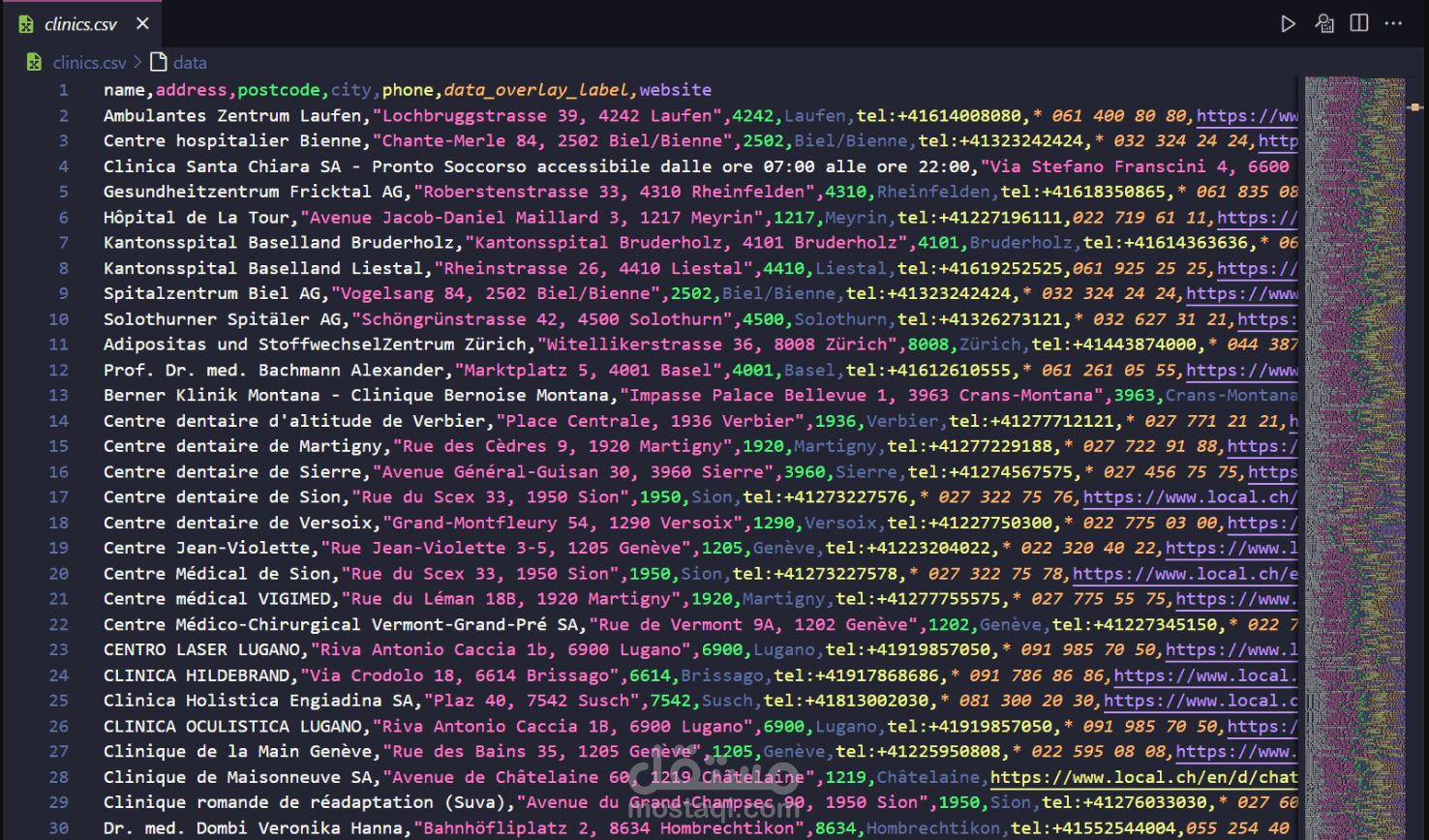Click 'tel:+41614008080' on line 2
The image size is (1429, 840).
point(939,115)
